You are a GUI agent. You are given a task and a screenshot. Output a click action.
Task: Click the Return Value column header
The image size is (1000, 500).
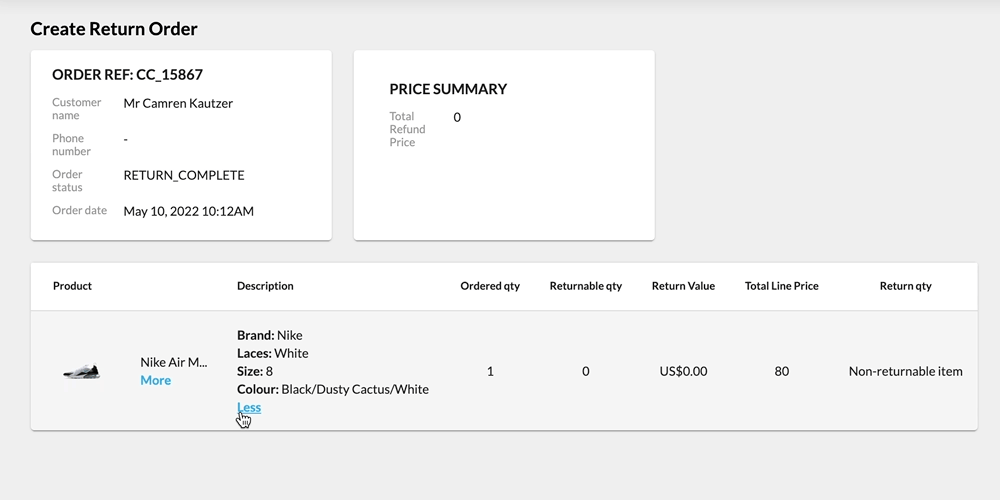click(683, 286)
